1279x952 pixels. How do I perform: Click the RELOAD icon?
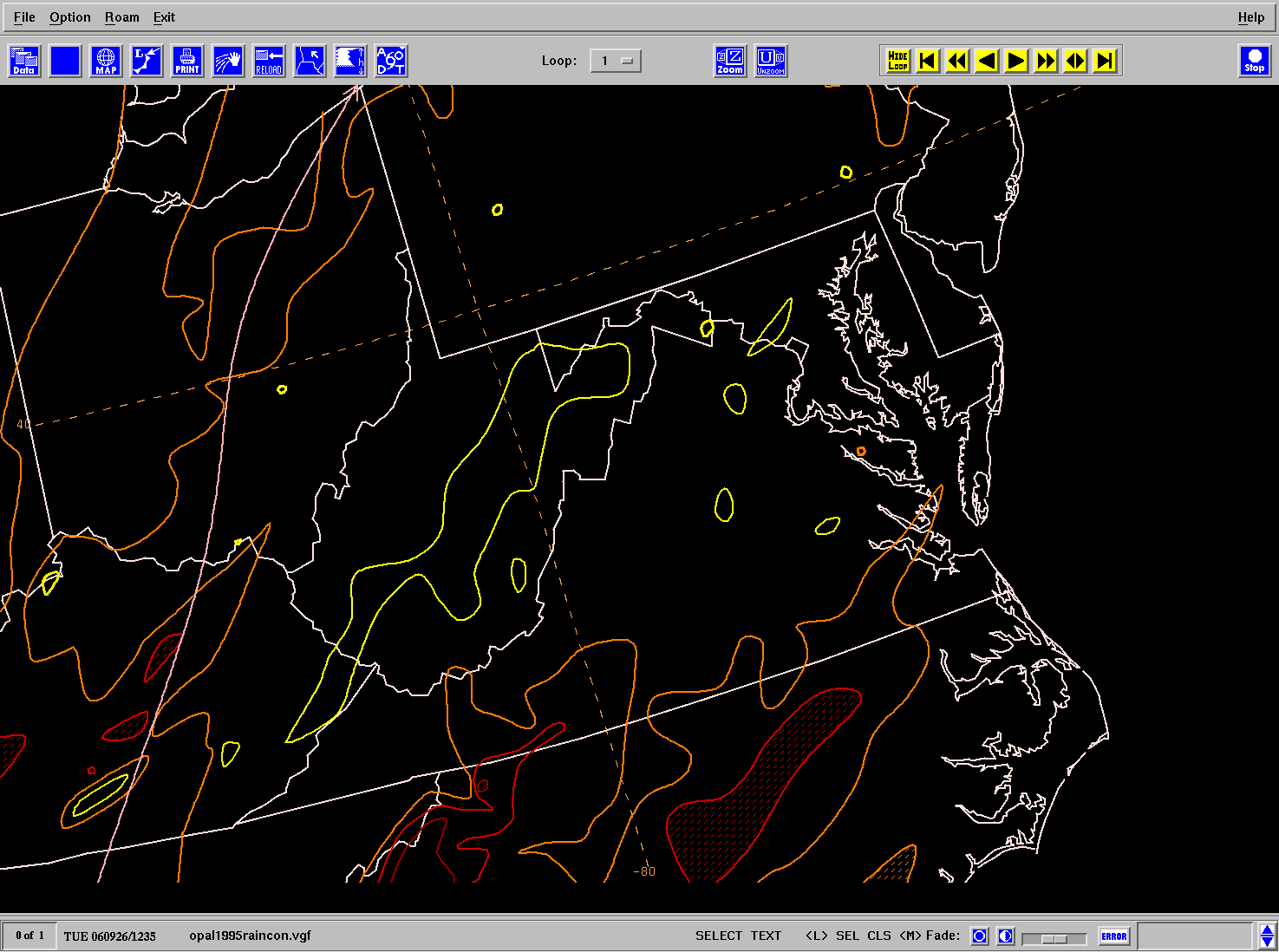(x=269, y=61)
